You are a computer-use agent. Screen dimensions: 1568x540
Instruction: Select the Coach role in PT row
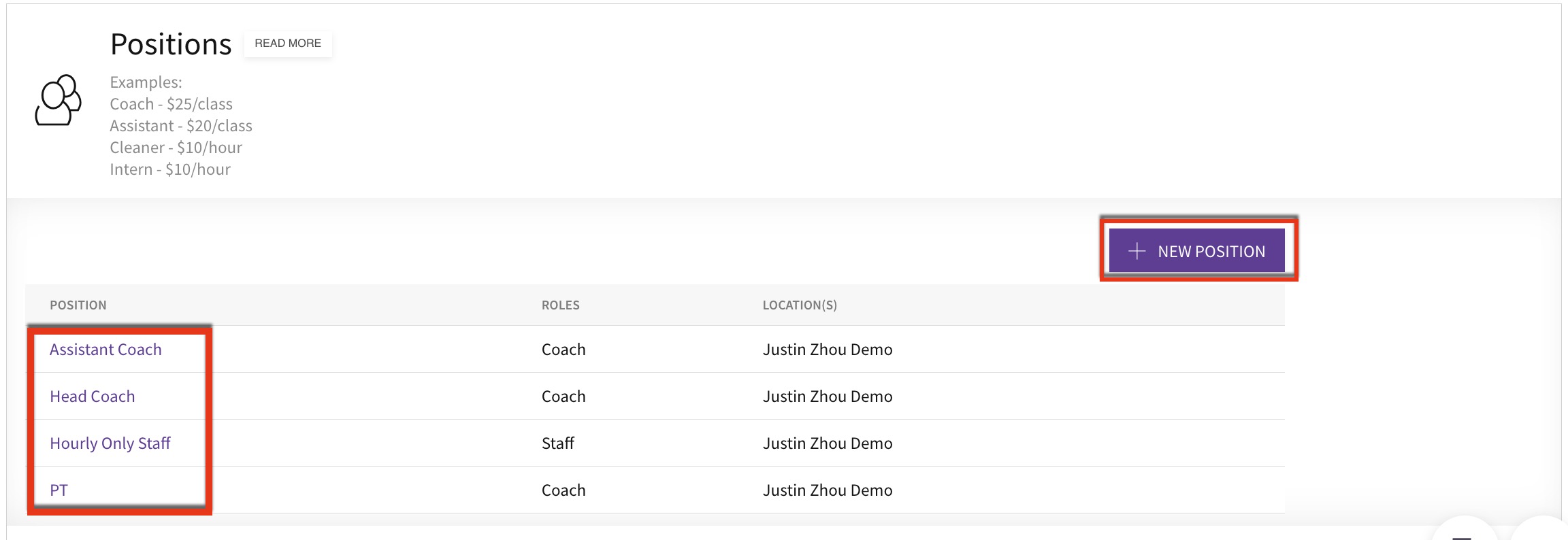pos(563,490)
